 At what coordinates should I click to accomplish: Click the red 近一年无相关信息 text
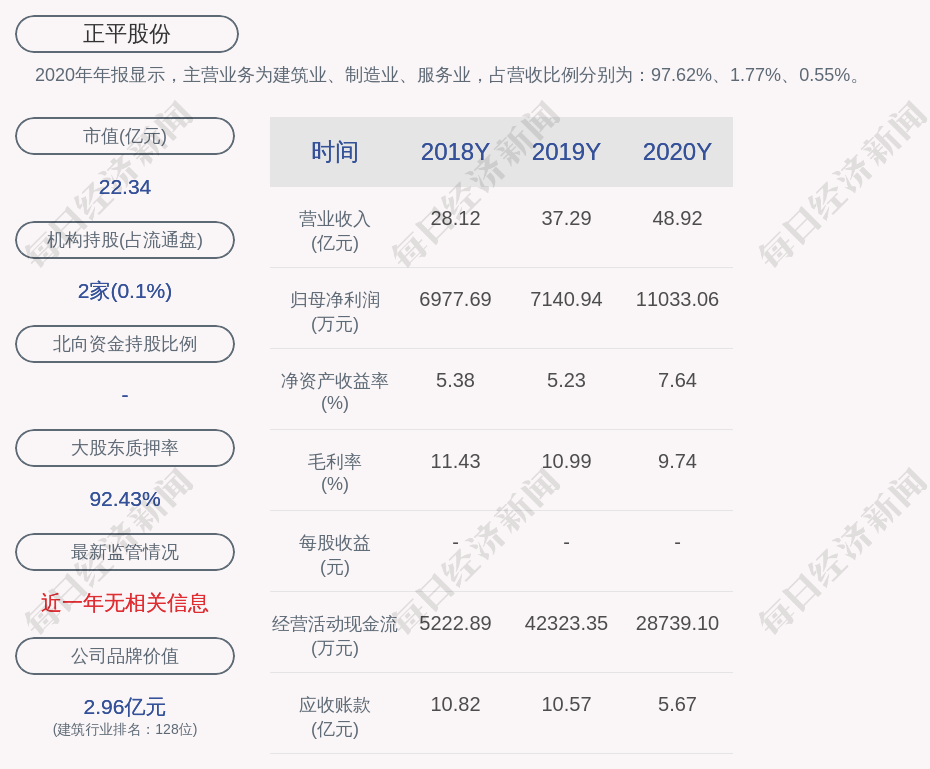pyautogui.click(x=125, y=603)
